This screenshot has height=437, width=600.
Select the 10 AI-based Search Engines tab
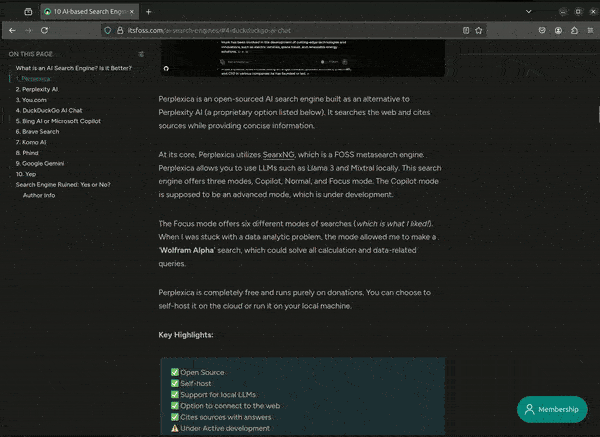(90, 12)
